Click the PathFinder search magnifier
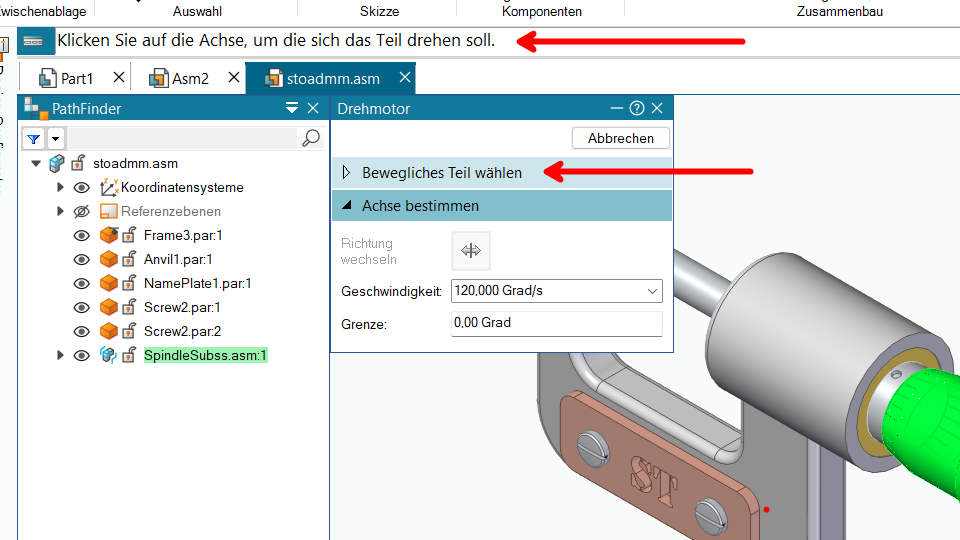The image size is (960, 540). pyautogui.click(x=311, y=138)
